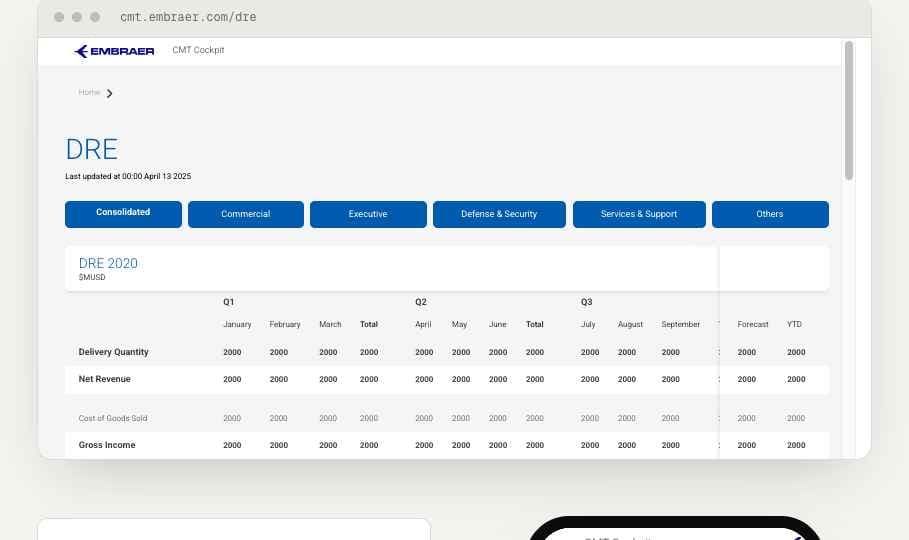This screenshot has width=909, height=540.
Task: Click the Forecast column header
Action: tap(752, 324)
